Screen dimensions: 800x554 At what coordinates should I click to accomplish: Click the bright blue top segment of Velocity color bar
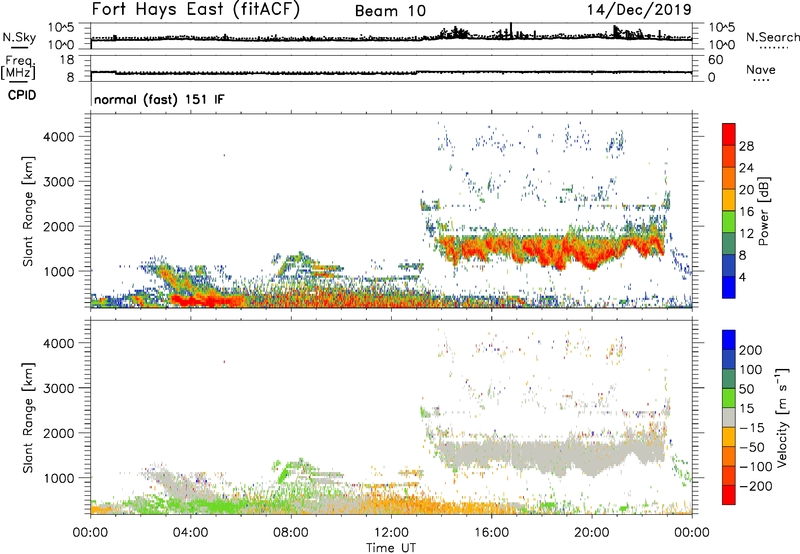pyautogui.click(x=729, y=340)
